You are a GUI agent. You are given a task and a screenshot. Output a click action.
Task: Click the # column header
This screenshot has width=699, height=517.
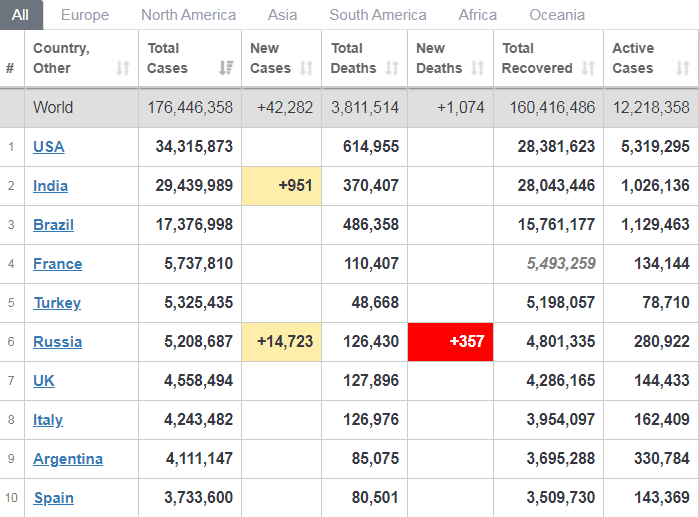click(x=10, y=68)
